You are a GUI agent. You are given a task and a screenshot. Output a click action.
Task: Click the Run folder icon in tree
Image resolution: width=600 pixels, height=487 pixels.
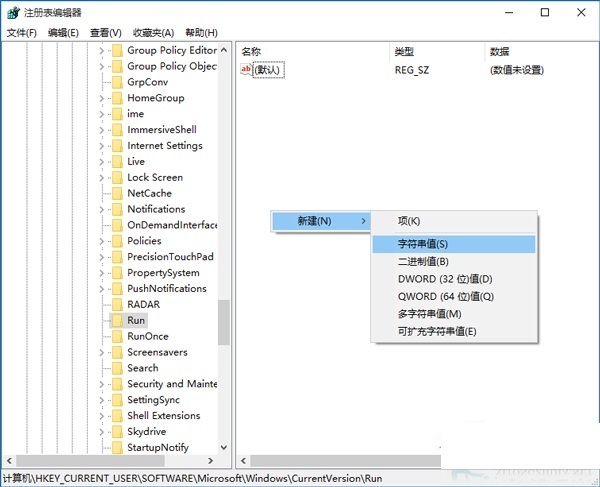pyautogui.click(x=117, y=320)
